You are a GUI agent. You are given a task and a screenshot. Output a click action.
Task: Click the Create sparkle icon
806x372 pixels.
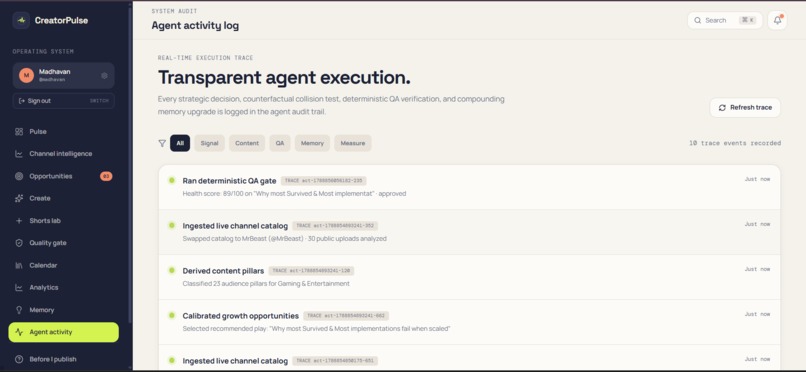click(19, 198)
